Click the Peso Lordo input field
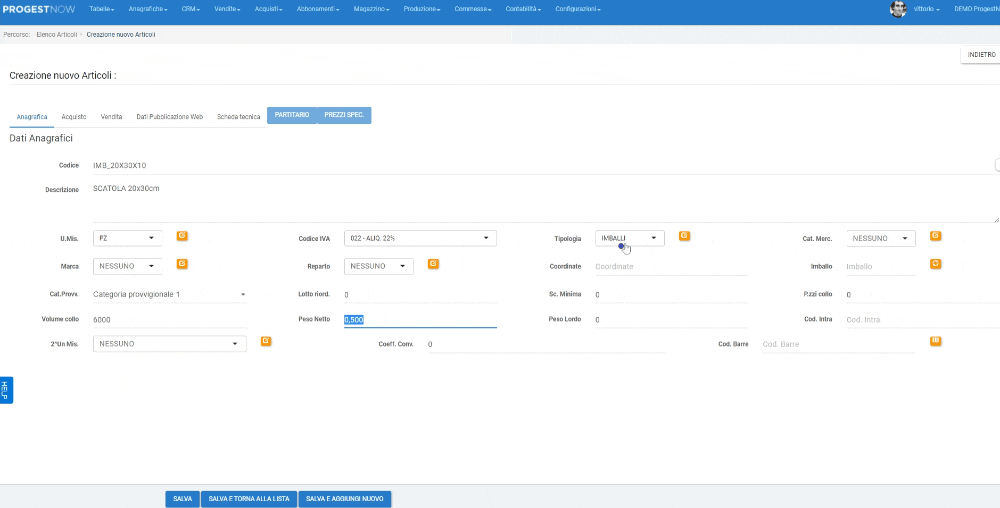This screenshot has width=1000, height=508. click(x=670, y=320)
